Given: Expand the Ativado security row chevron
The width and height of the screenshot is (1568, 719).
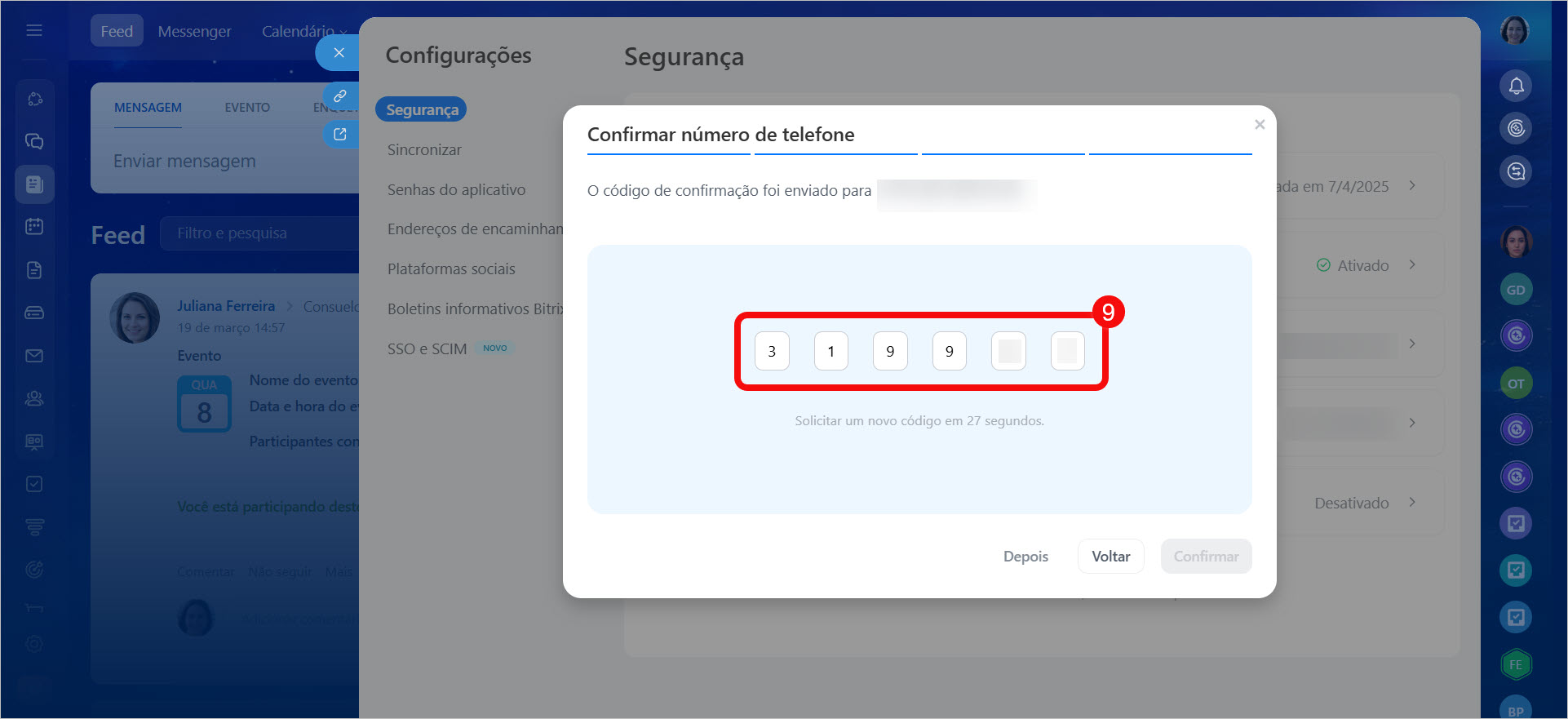Looking at the screenshot, I should [1412, 265].
